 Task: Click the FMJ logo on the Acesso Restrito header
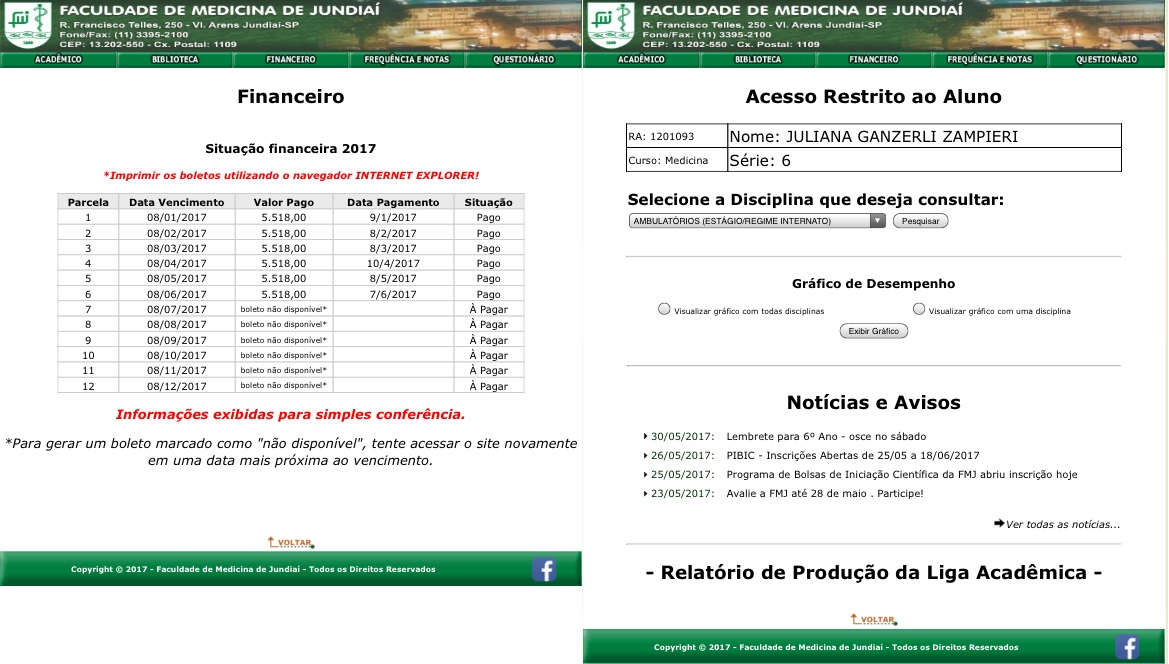[609, 25]
